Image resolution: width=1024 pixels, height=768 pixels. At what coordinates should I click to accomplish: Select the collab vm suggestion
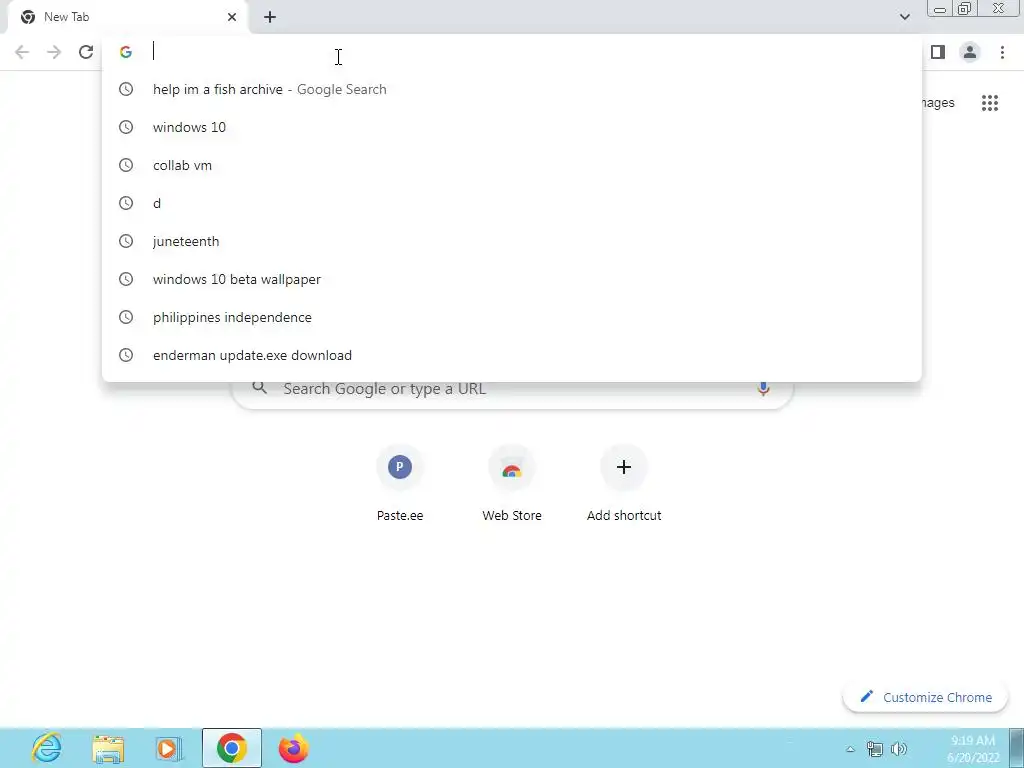coord(512,165)
